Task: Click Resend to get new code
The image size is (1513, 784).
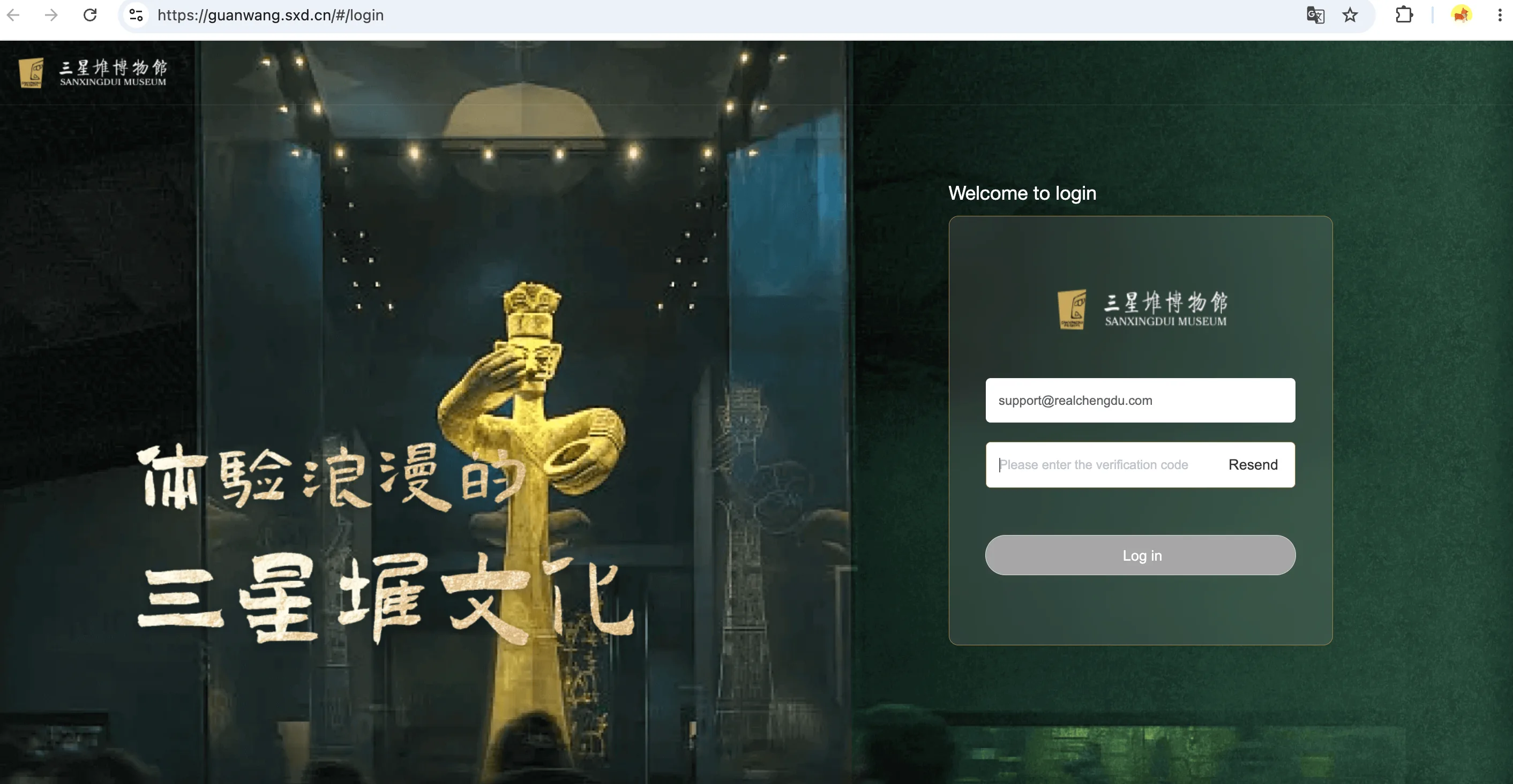Action: 1253,464
